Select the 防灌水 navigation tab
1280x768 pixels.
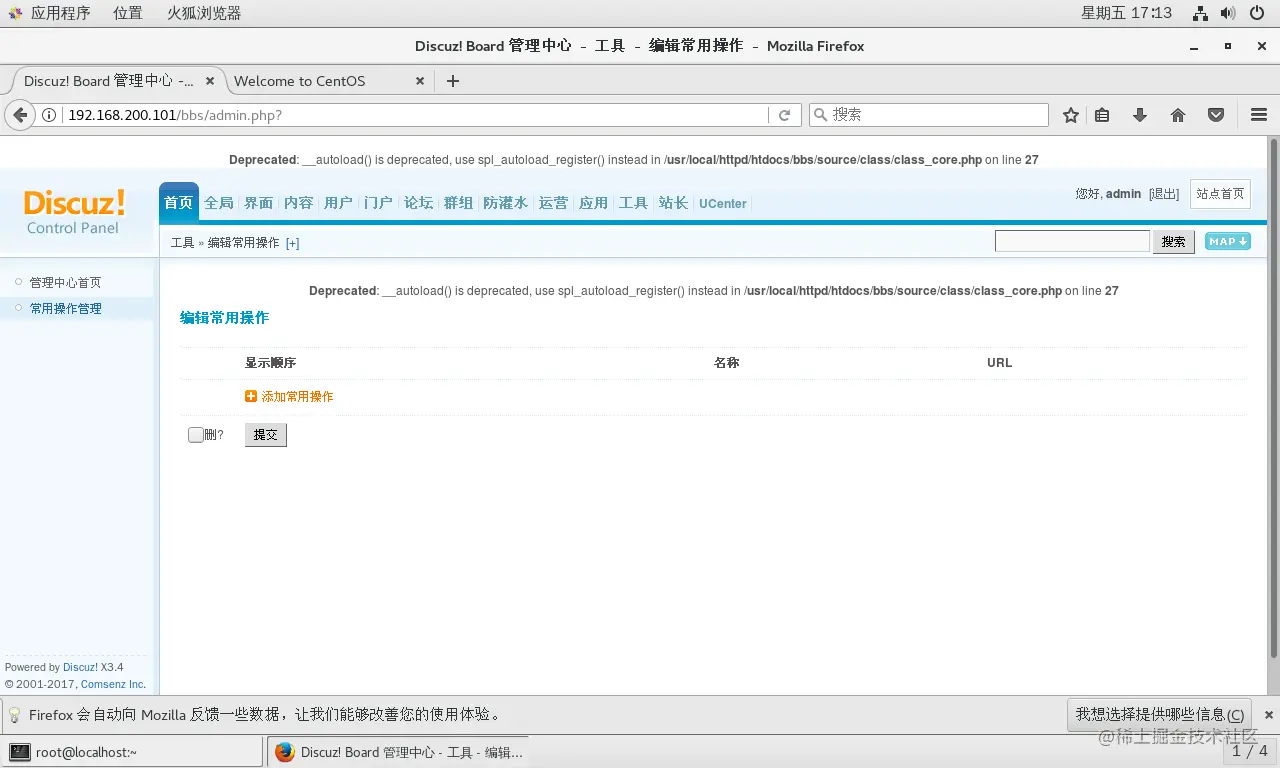(505, 203)
